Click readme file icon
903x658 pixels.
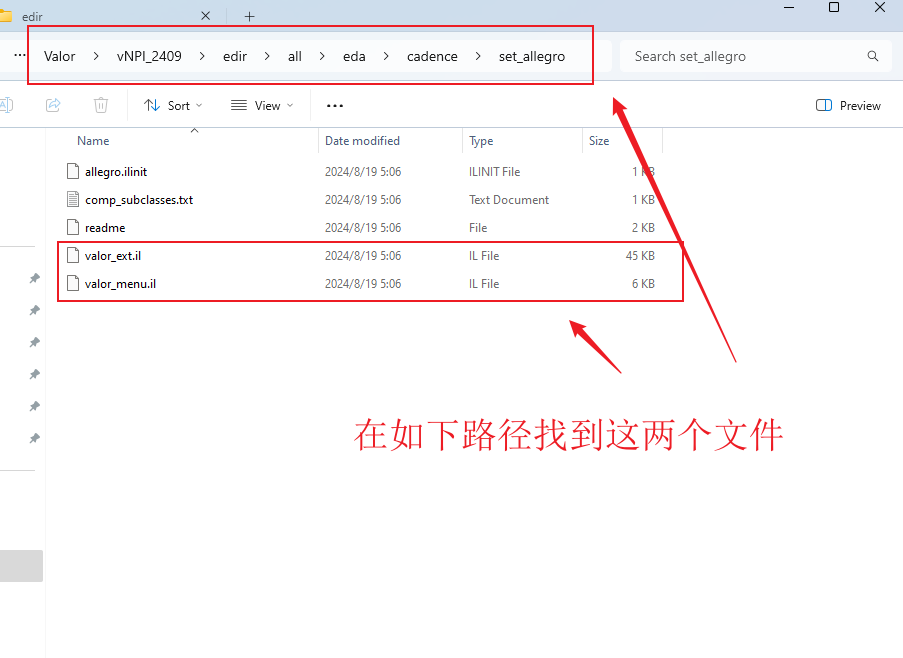(73, 227)
